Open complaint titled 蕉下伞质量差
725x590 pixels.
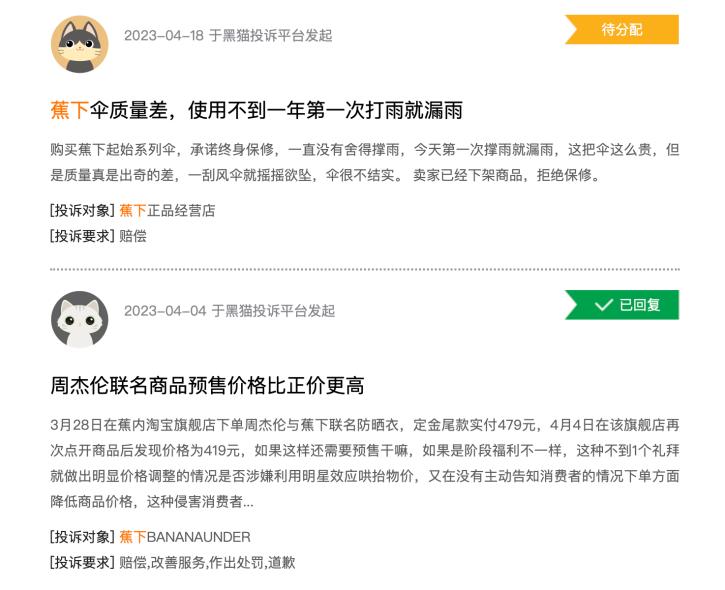pos(257,110)
